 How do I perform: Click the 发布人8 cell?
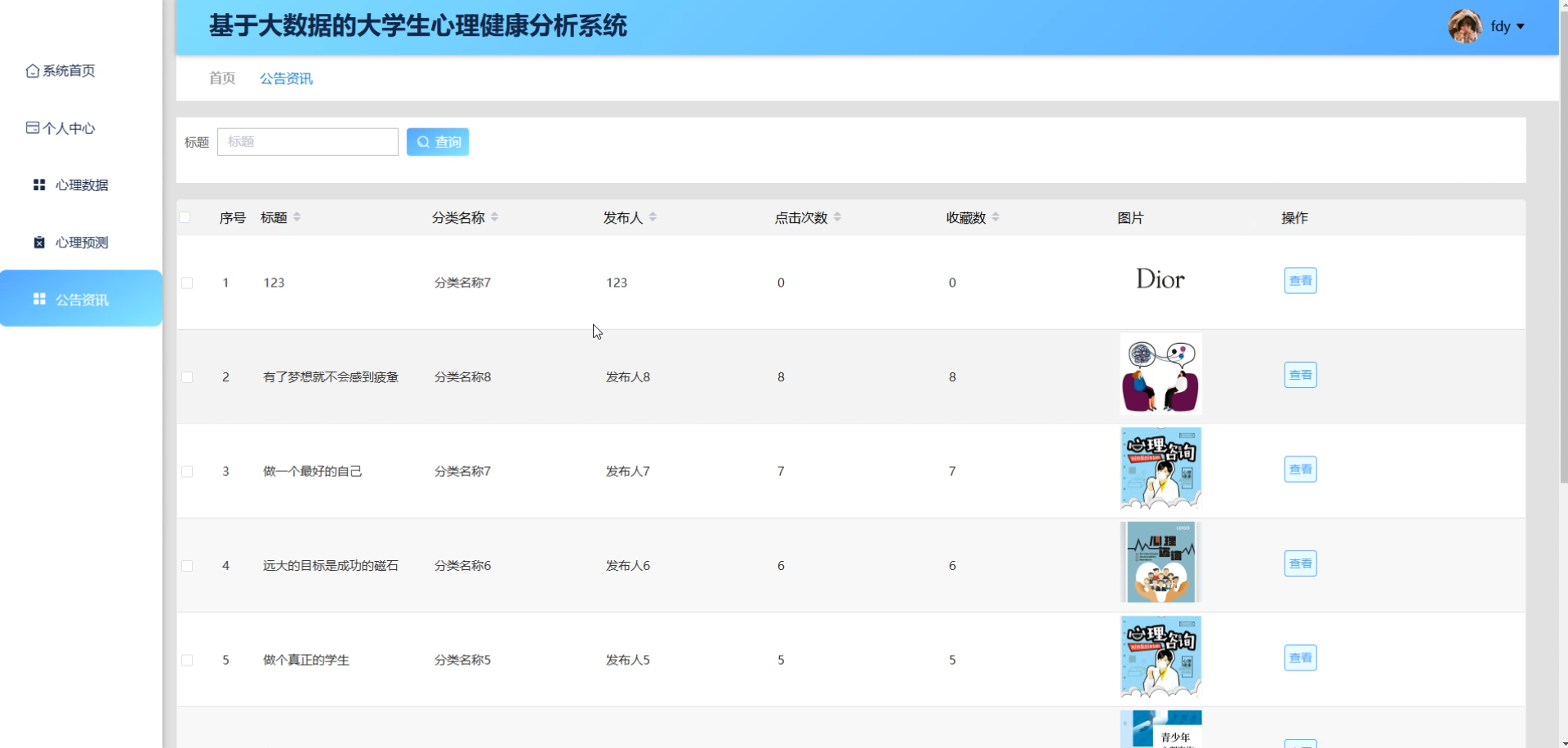tap(628, 377)
